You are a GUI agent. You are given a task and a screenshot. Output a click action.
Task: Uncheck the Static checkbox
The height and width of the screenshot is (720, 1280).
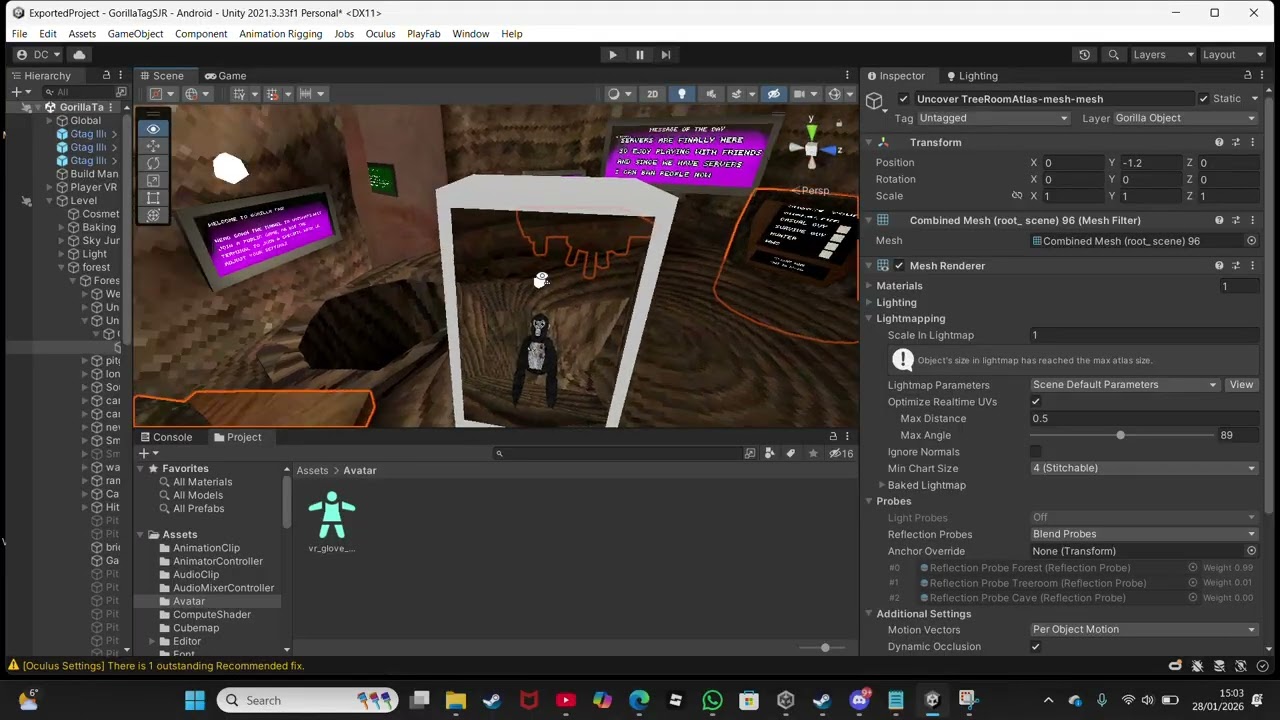(1203, 98)
